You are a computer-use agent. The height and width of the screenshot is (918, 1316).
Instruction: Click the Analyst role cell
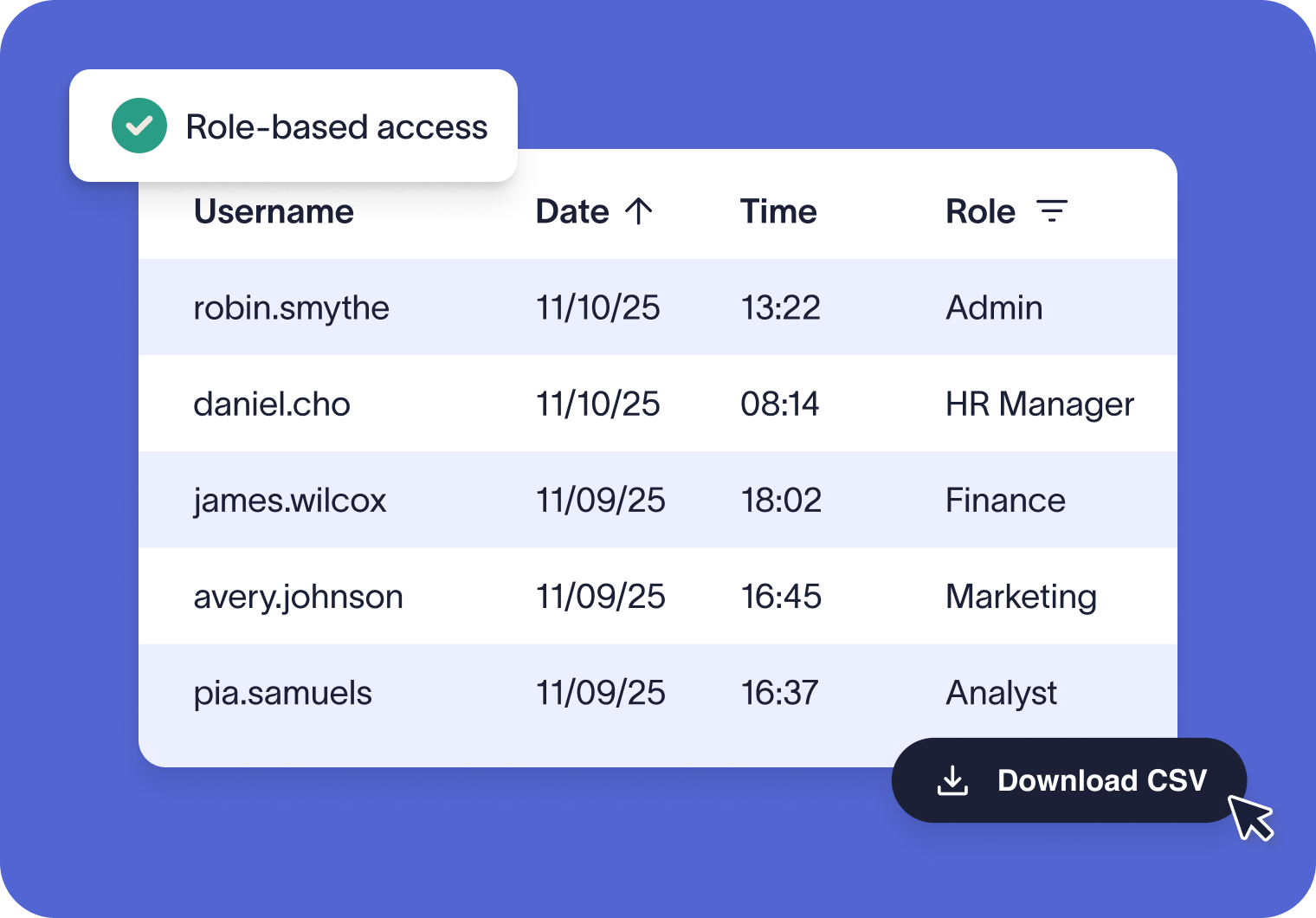pyautogui.click(x=1001, y=692)
